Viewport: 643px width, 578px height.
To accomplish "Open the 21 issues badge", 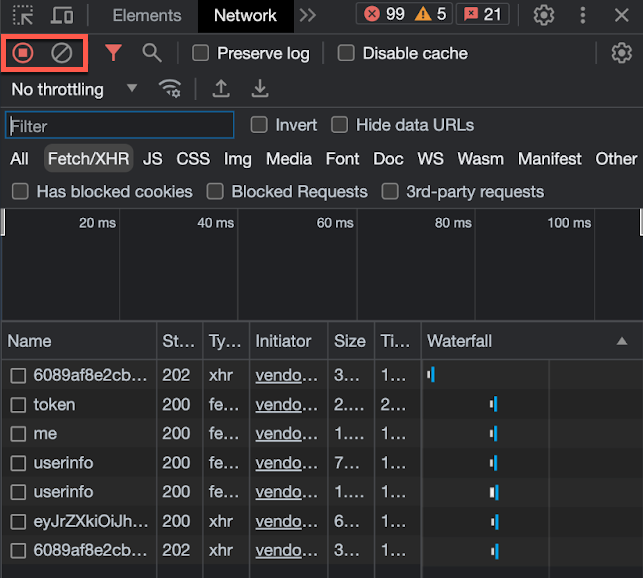I will click(x=483, y=14).
